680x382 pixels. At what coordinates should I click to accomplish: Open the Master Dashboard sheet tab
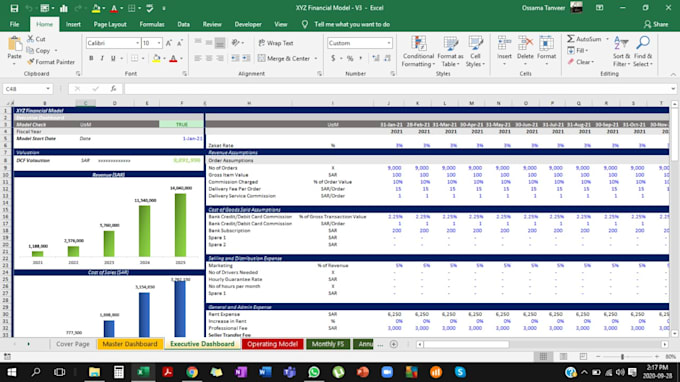pos(130,344)
